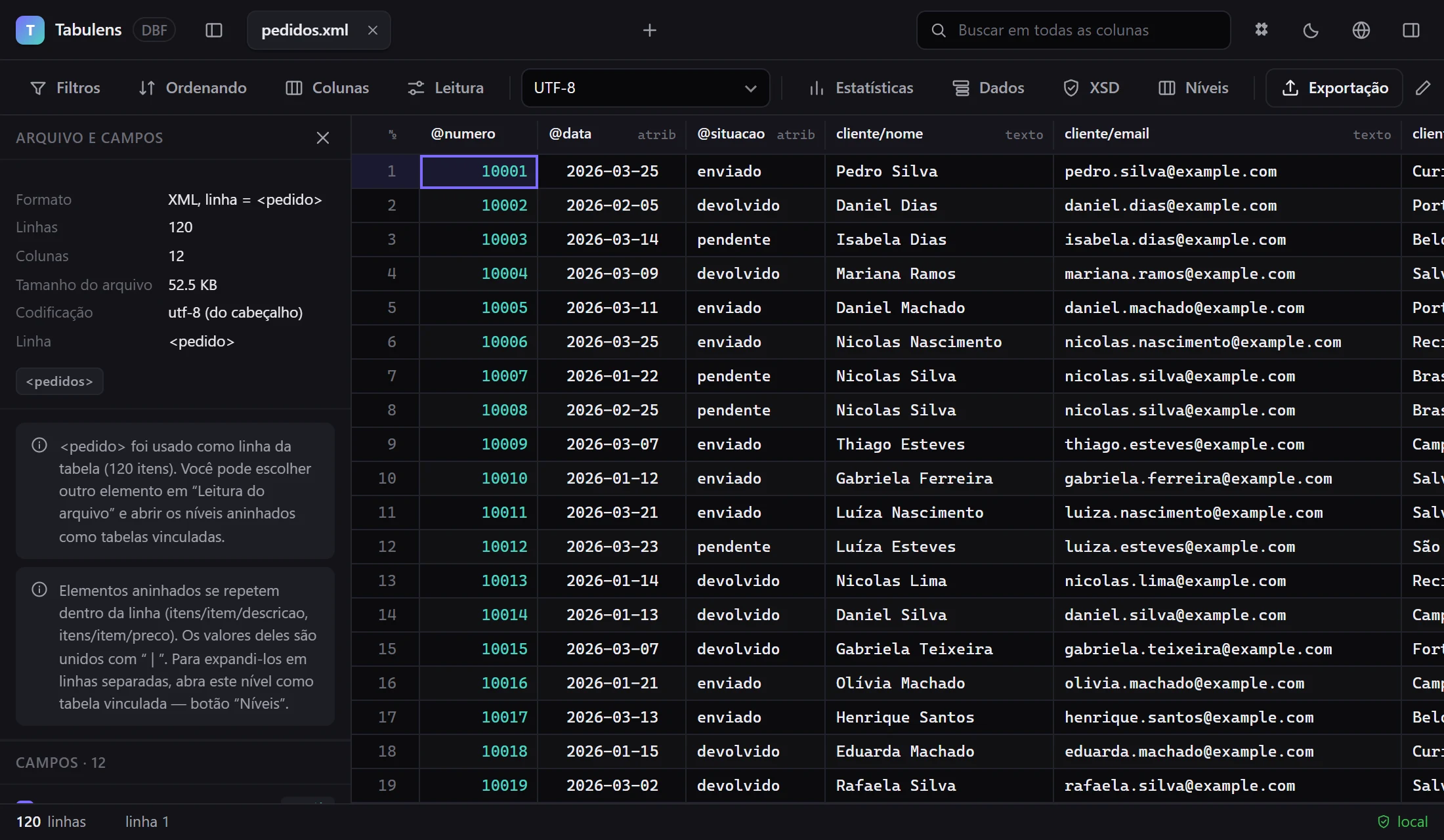The height and width of the screenshot is (840, 1444).
Task: Open the language globe icon
Action: click(x=1361, y=30)
